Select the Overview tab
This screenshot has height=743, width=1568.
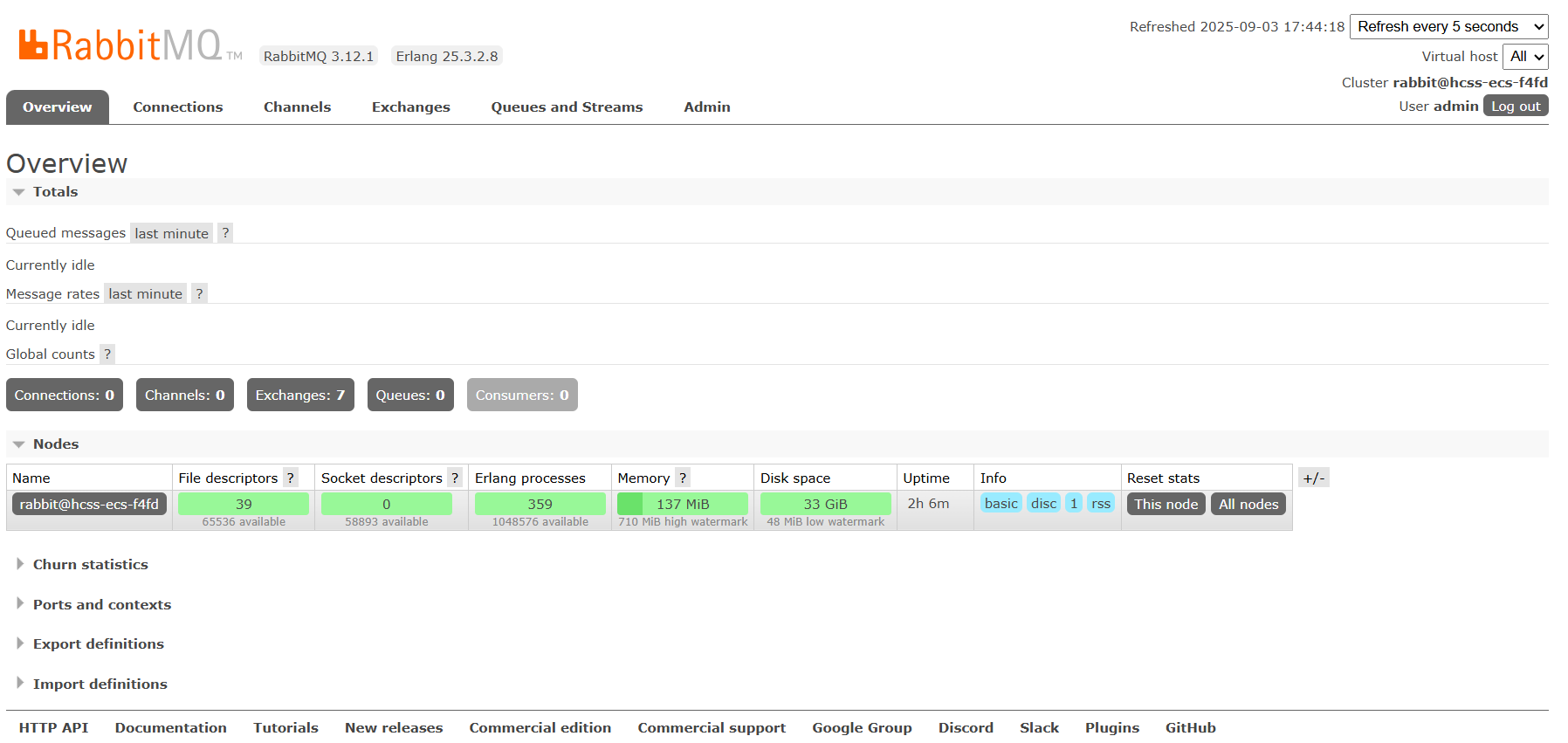tap(58, 107)
